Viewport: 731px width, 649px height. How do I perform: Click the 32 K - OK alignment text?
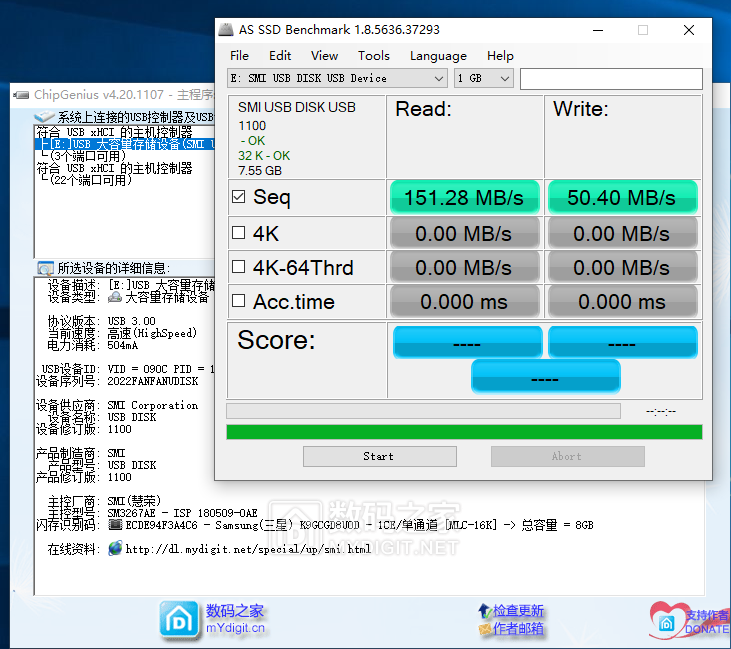[264, 156]
